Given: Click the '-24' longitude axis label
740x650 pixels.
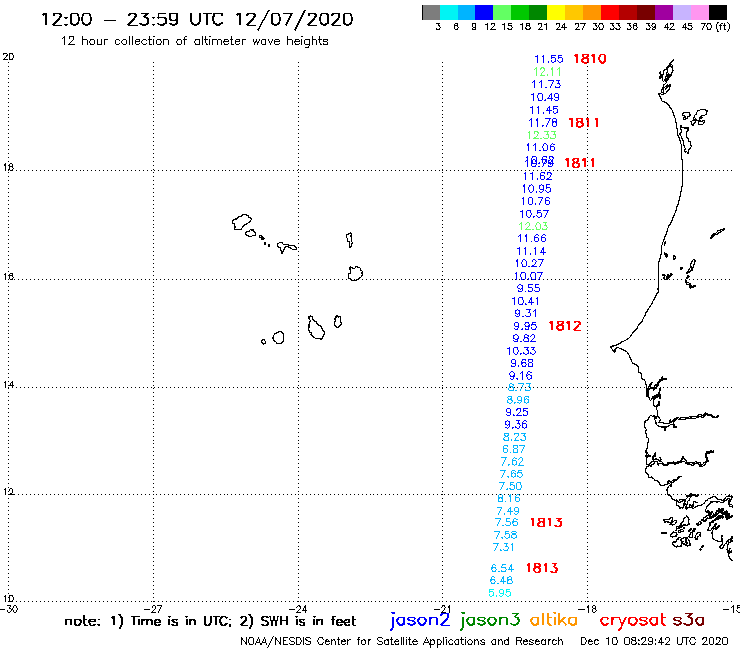Looking at the screenshot, I should point(299,609).
